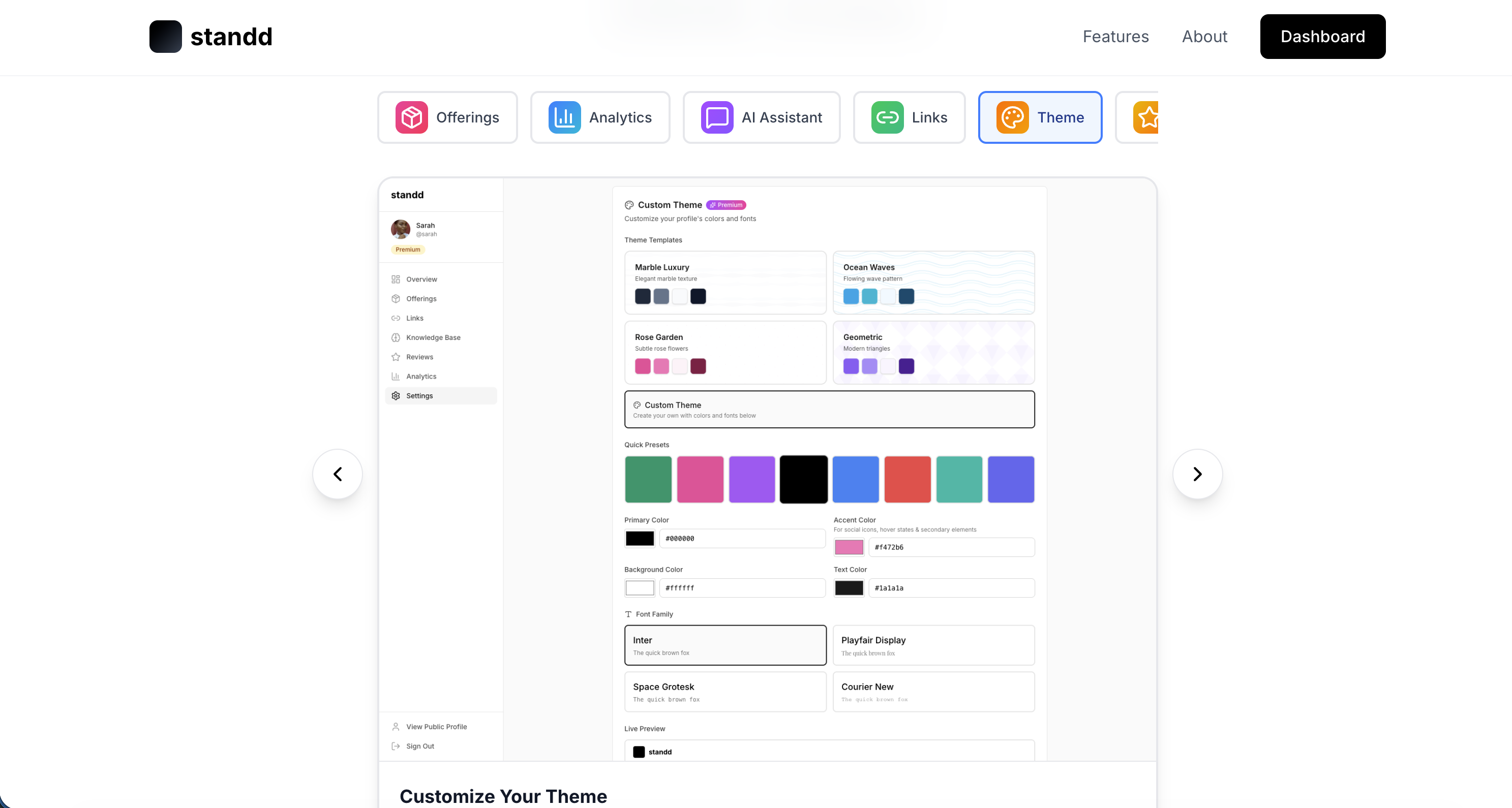1512x808 pixels.
Task: Click the left carousel arrow
Action: tap(338, 474)
